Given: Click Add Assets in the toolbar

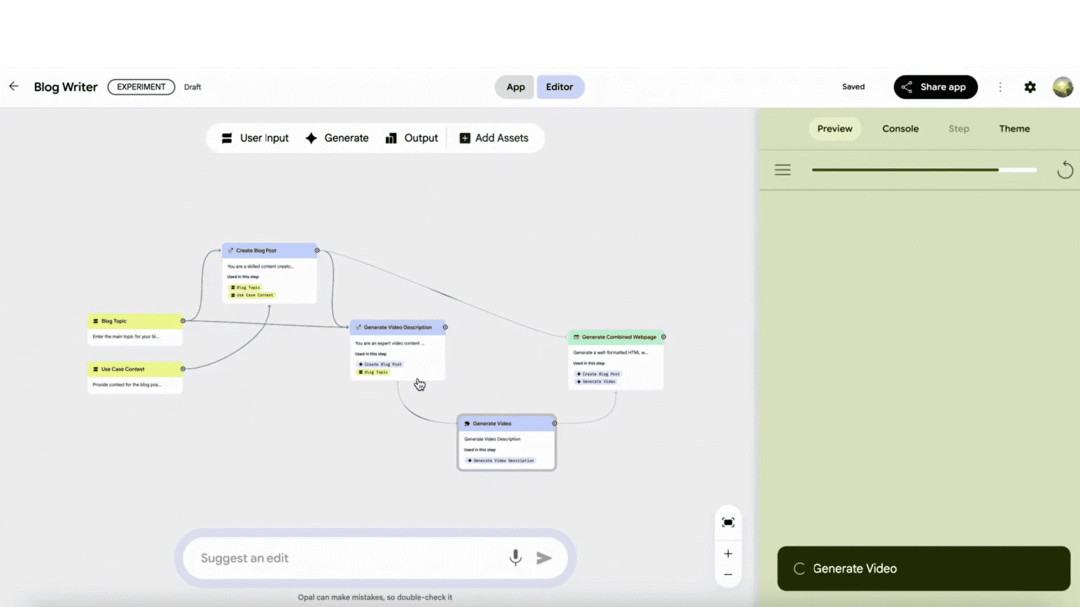Looking at the screenshot, I should [x=494, y=138].
